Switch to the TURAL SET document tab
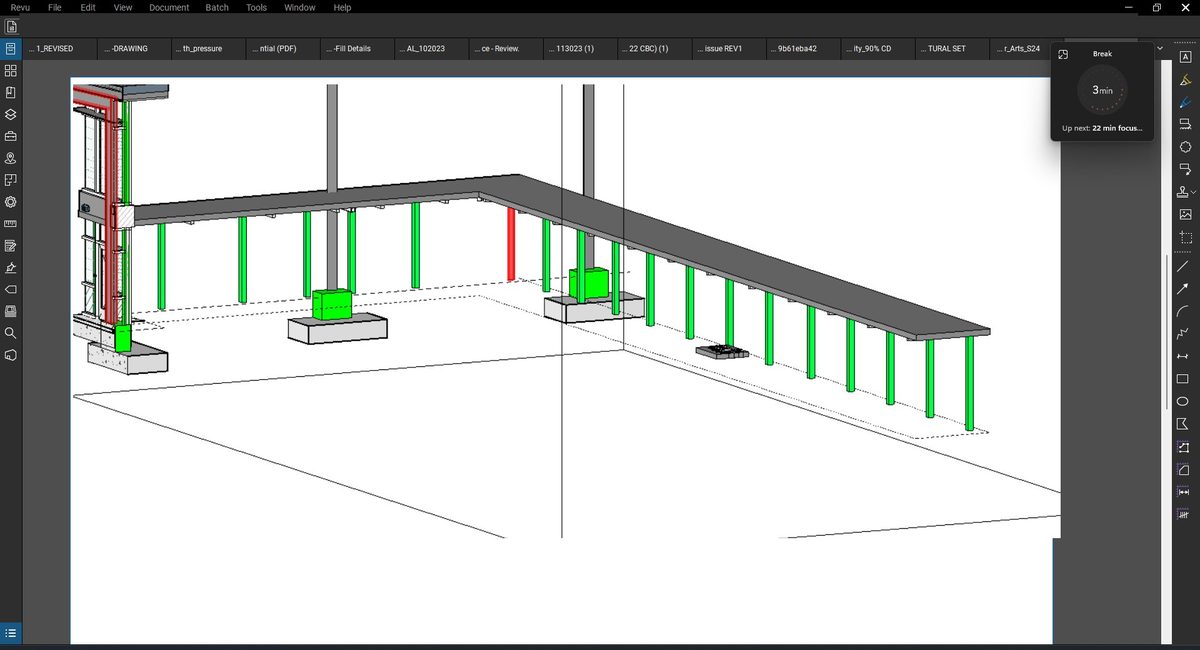The image size is (1200, 650). 948,47
